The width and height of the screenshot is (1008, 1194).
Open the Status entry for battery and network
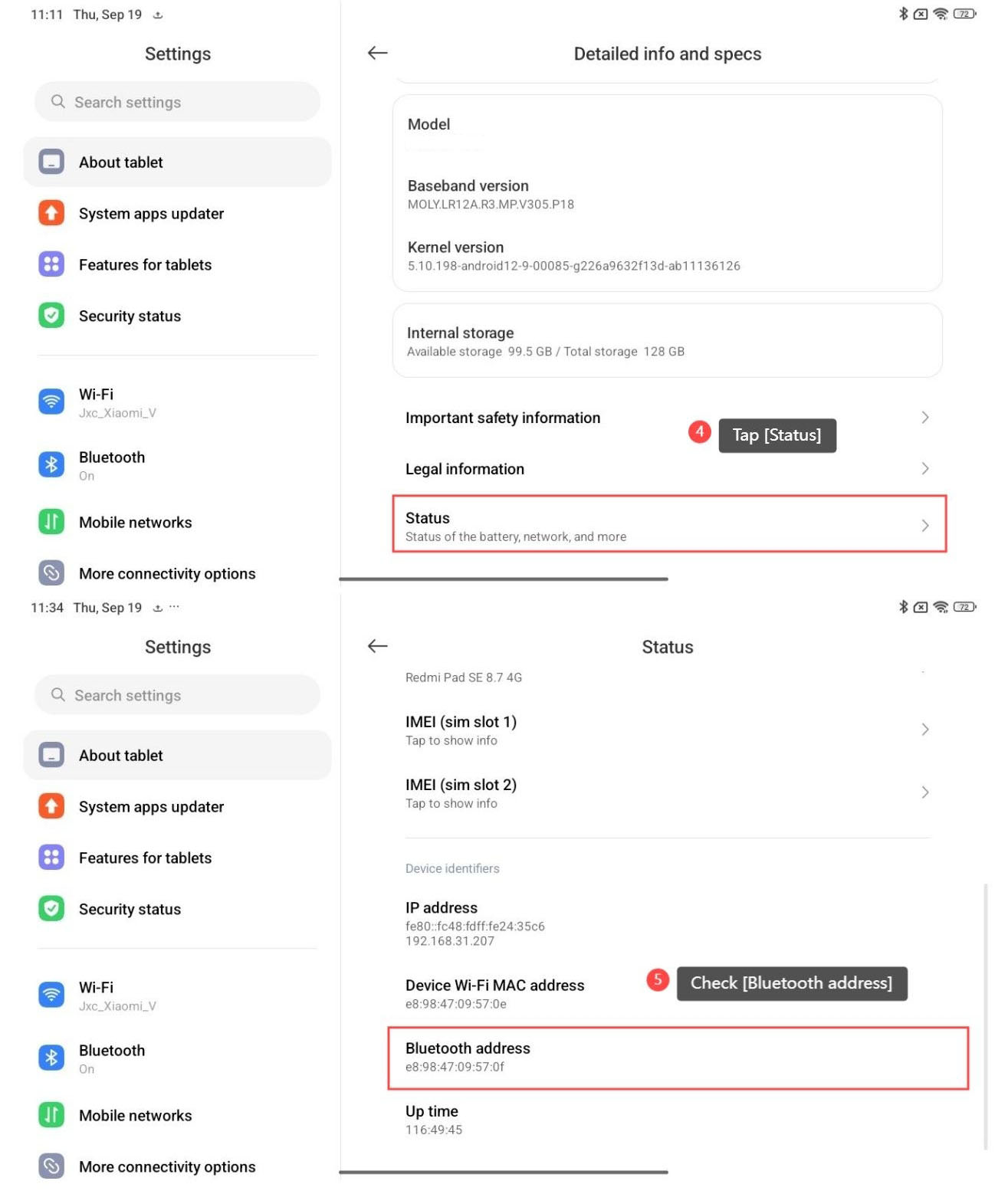[669, 523]
